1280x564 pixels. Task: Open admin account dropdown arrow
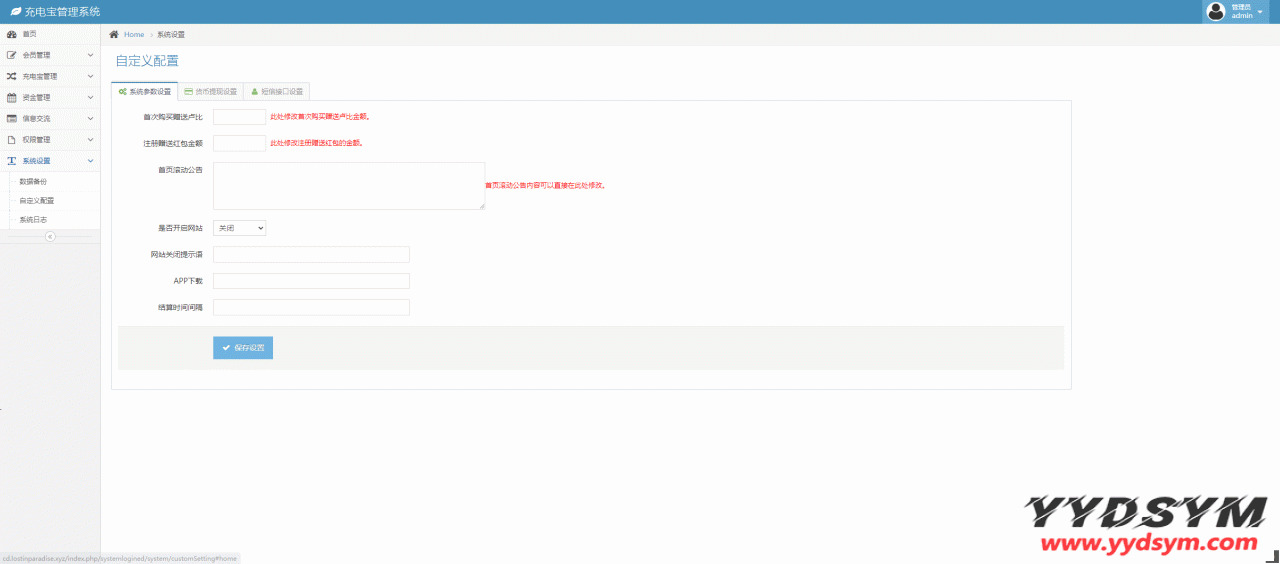click(x=1260, y=12)
